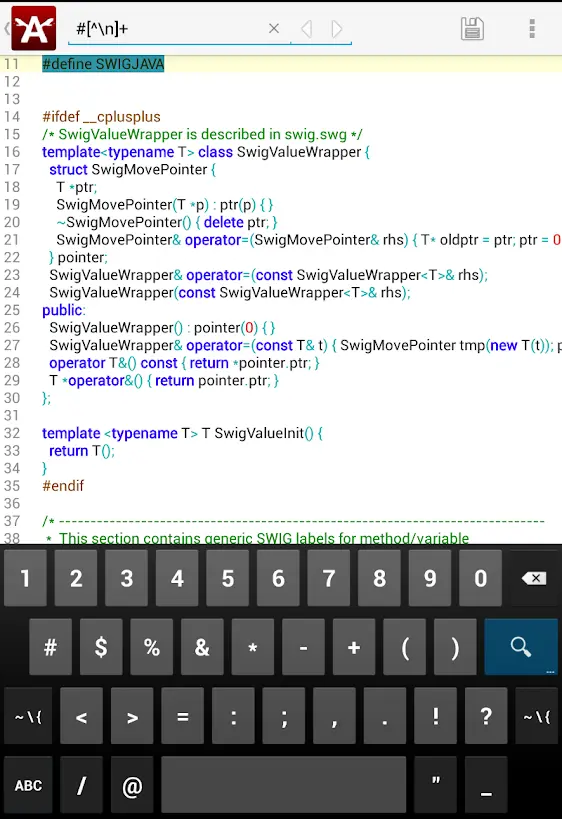Tap line number 16 in gutter
The height and width of the screenshot is (819, 562).
click(12, 152)
